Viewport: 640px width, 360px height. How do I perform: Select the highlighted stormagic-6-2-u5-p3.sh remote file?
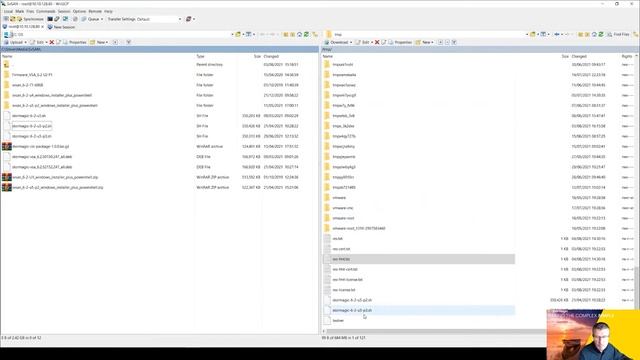click(x=419, y=310)
